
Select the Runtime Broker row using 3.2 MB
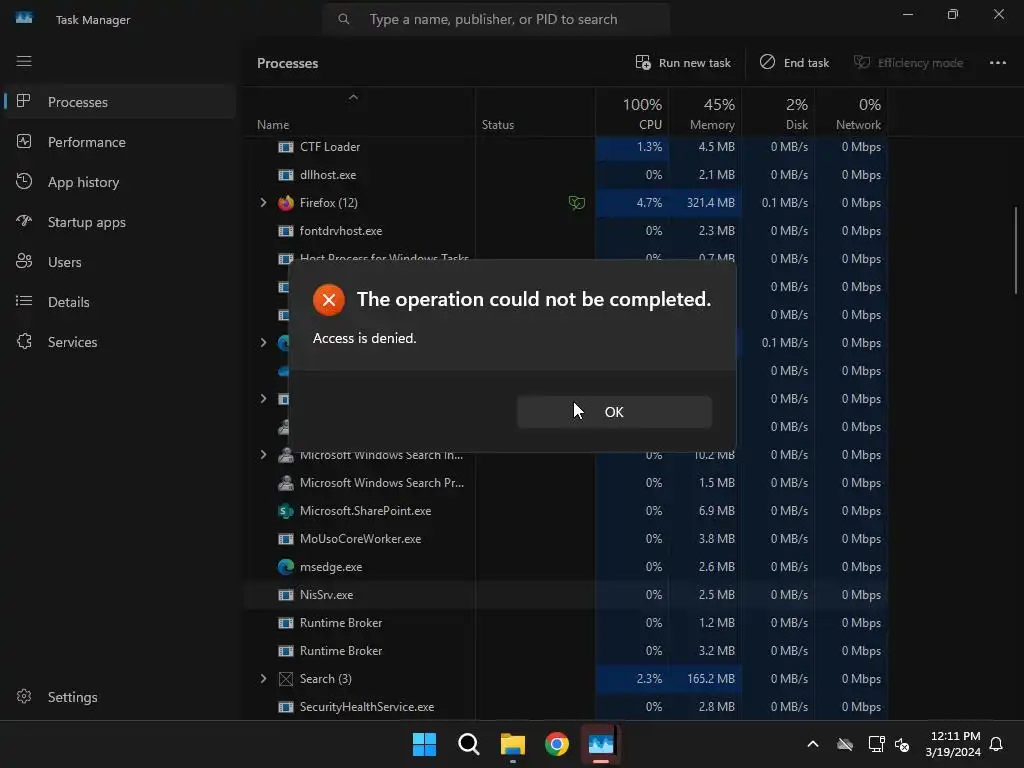pos(566,650)
